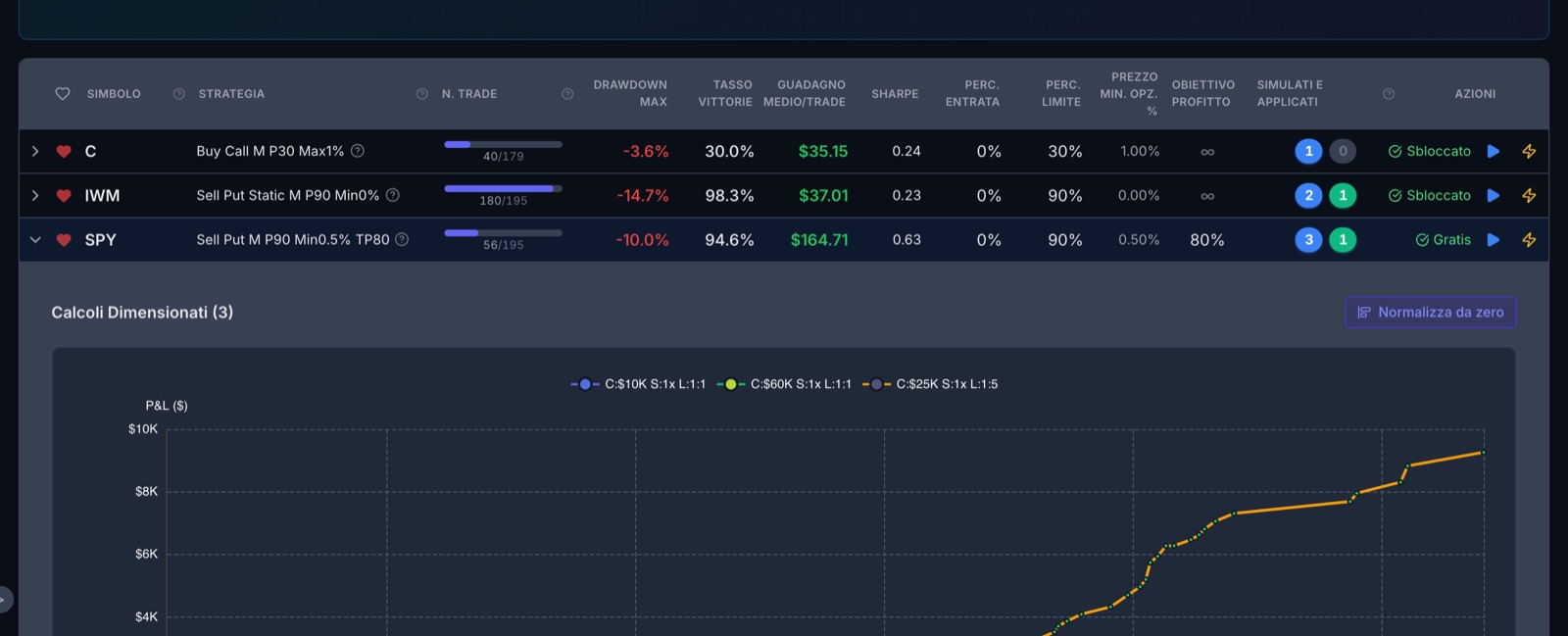Unfavorite the IWM row heart
The image size is (1568, 636).
point(64,195)
